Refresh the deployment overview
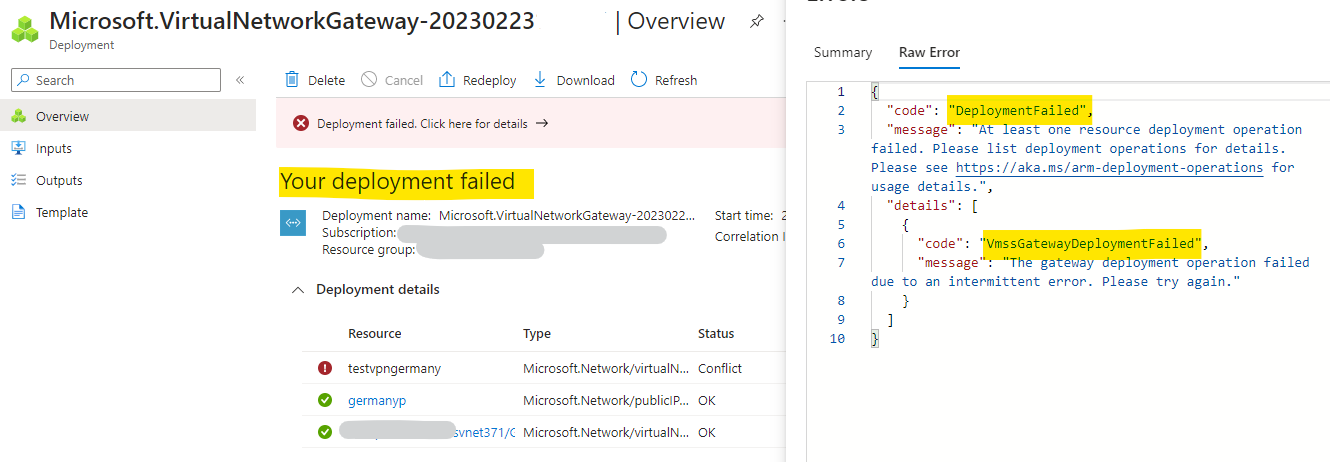1330x462 pixels. (x=664, y=80)
